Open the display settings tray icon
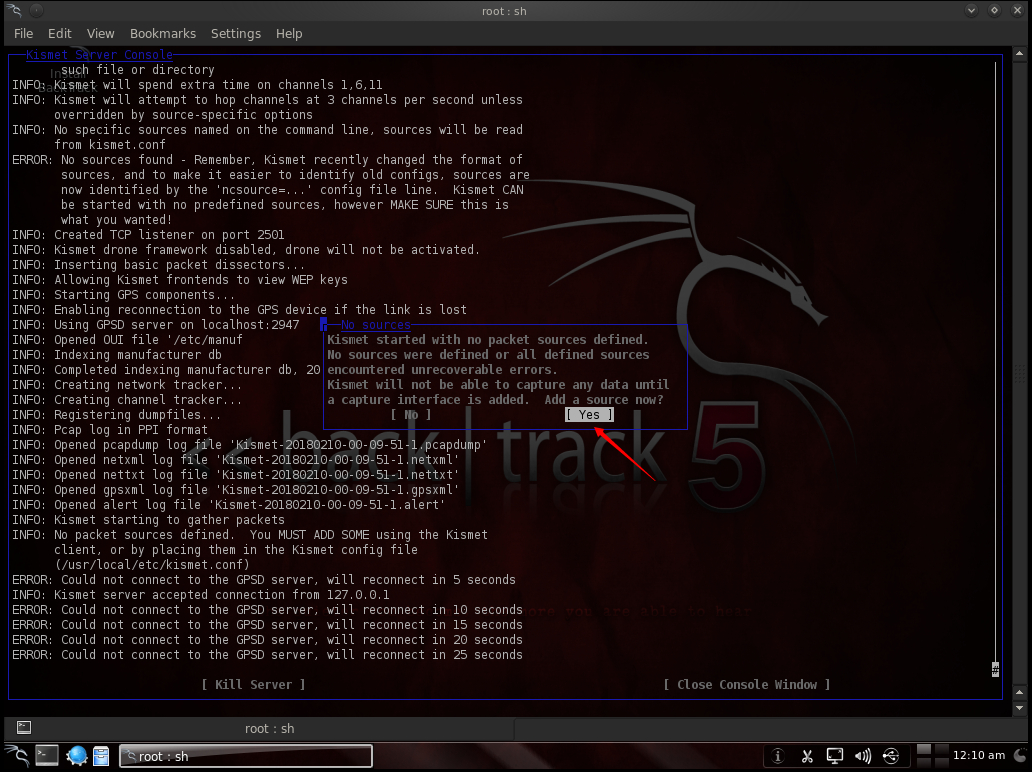The image size is (1032, 772). tap(835, 756)
